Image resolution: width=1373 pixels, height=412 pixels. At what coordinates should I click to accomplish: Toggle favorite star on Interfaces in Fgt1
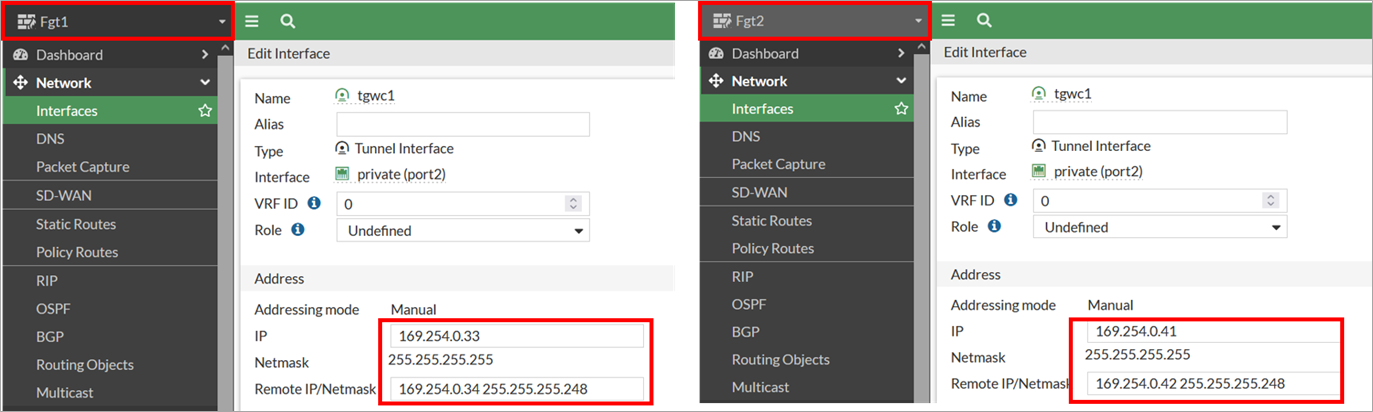pyautogui.click(x=205, y=111)
